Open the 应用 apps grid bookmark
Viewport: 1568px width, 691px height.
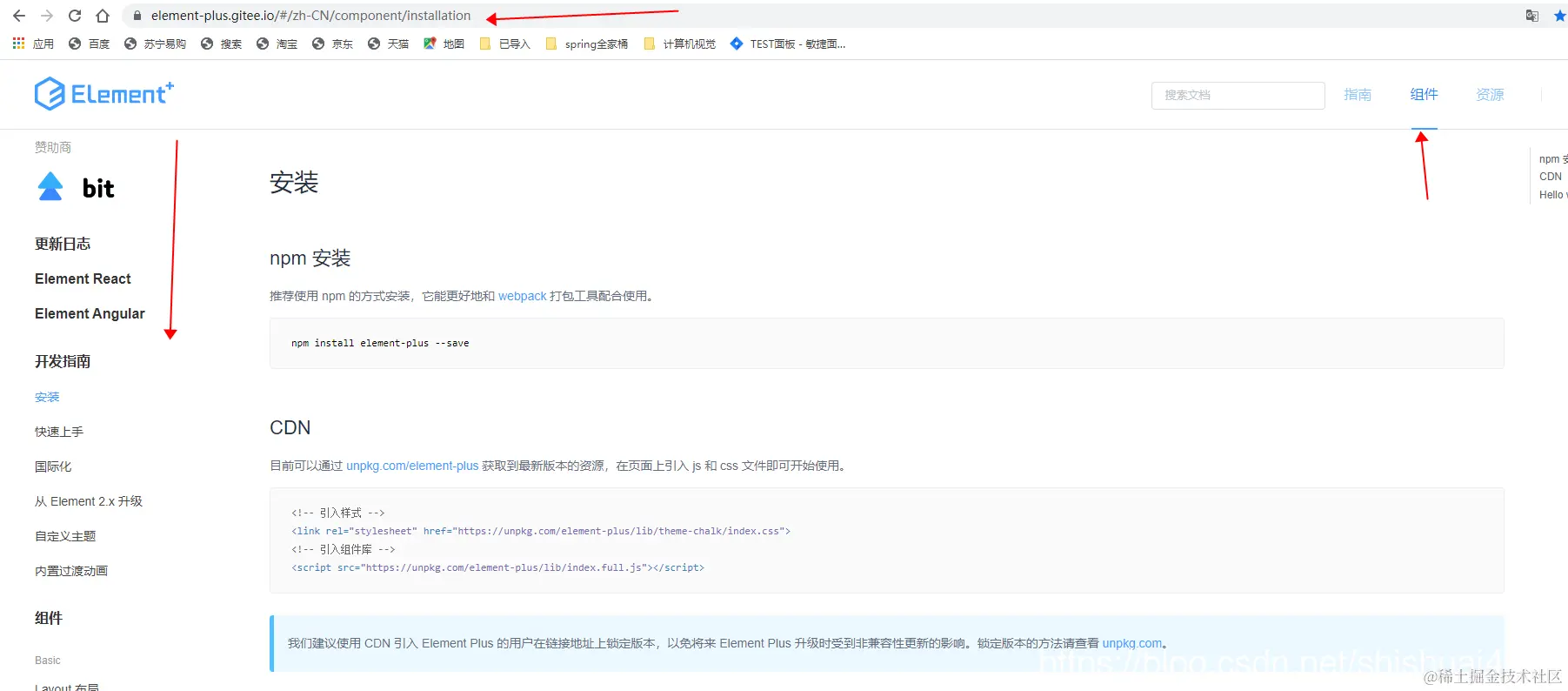coord(33,44)
